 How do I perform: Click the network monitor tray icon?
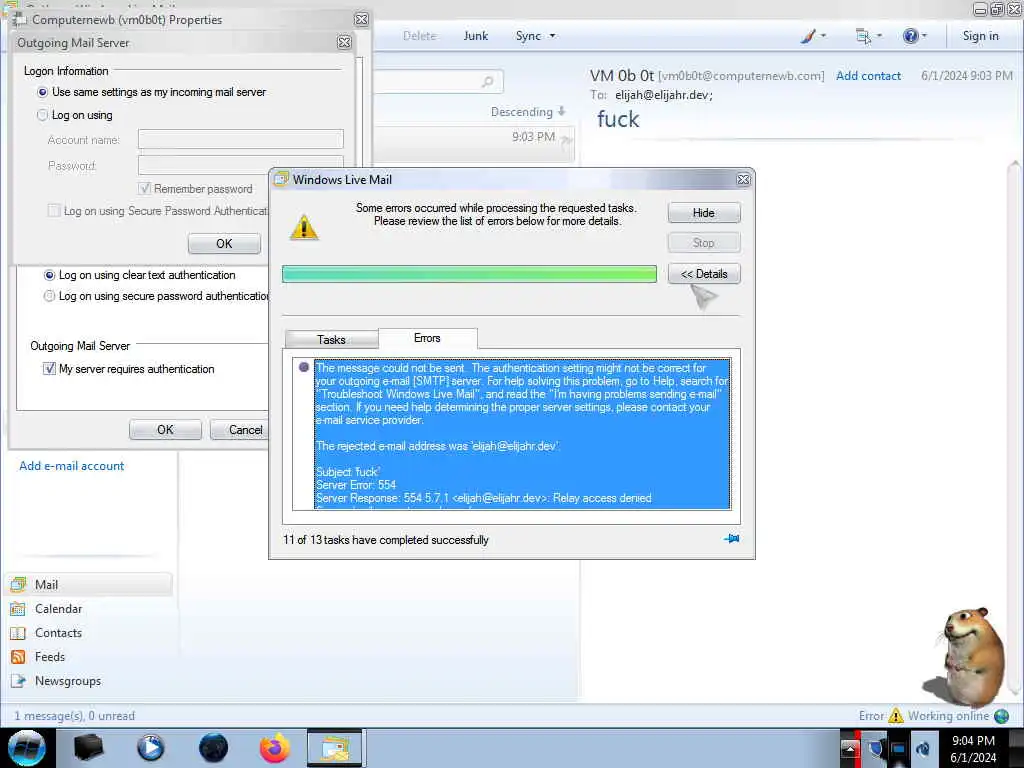click(899, 748)
